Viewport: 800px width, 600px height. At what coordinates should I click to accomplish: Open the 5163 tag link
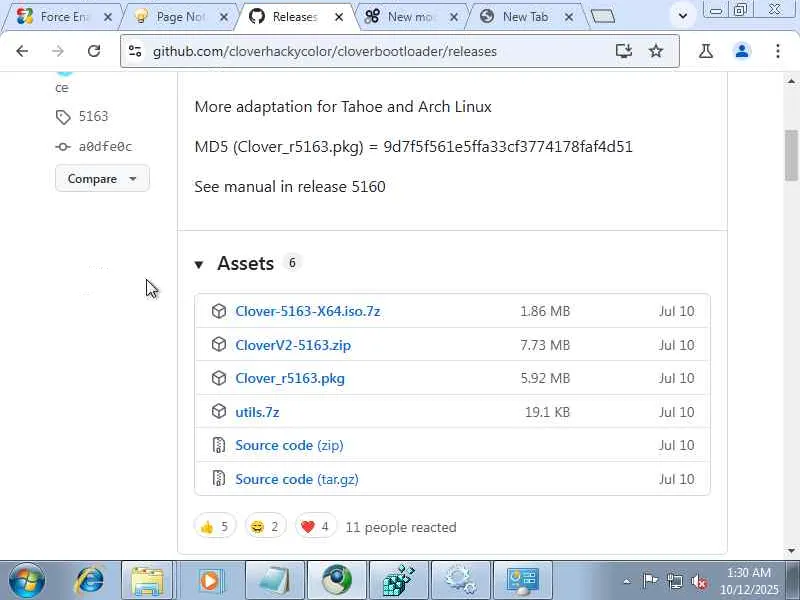click(x=93, y=116)
